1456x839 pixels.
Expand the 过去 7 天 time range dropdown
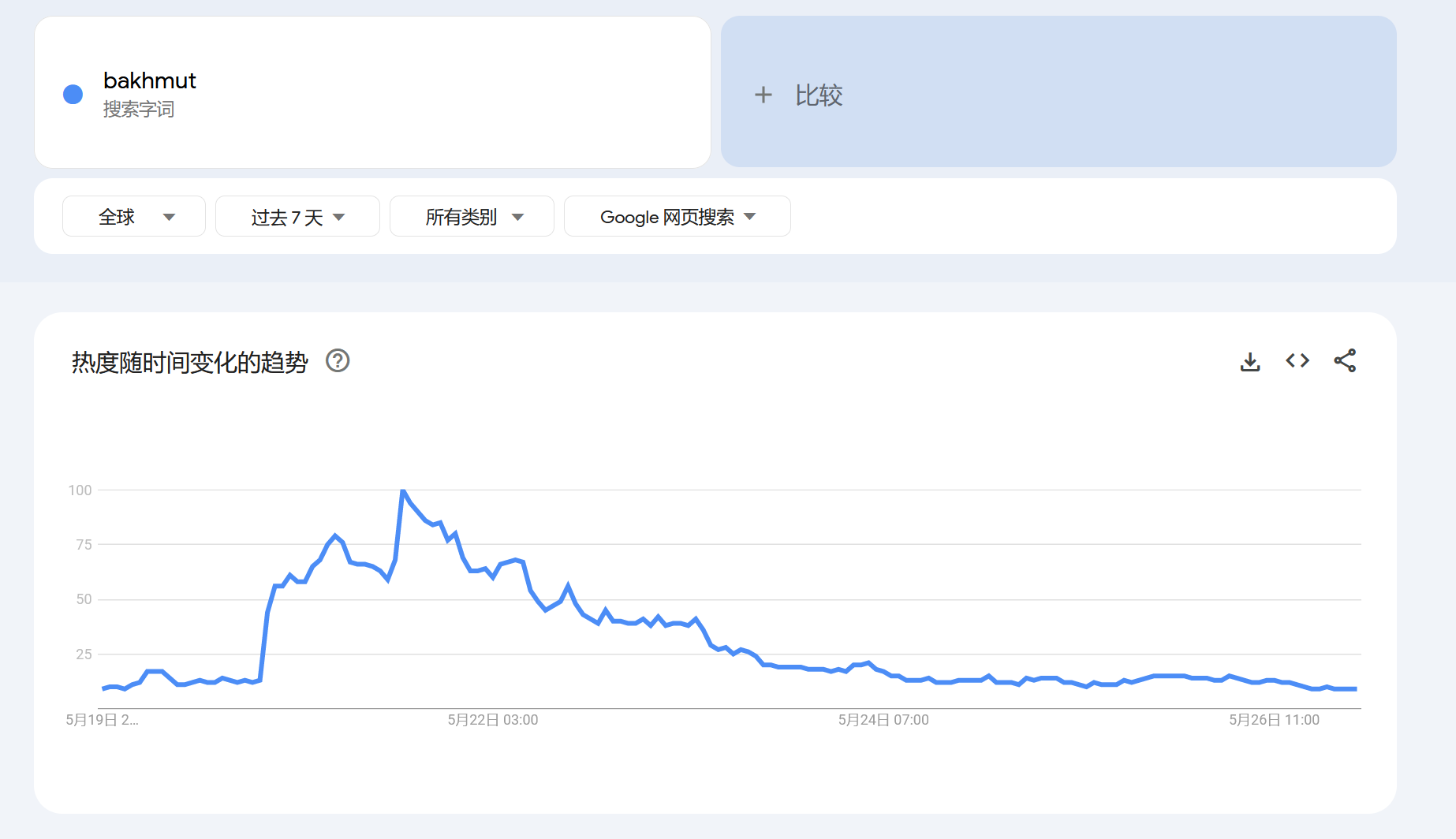click(x=297, y=217)
